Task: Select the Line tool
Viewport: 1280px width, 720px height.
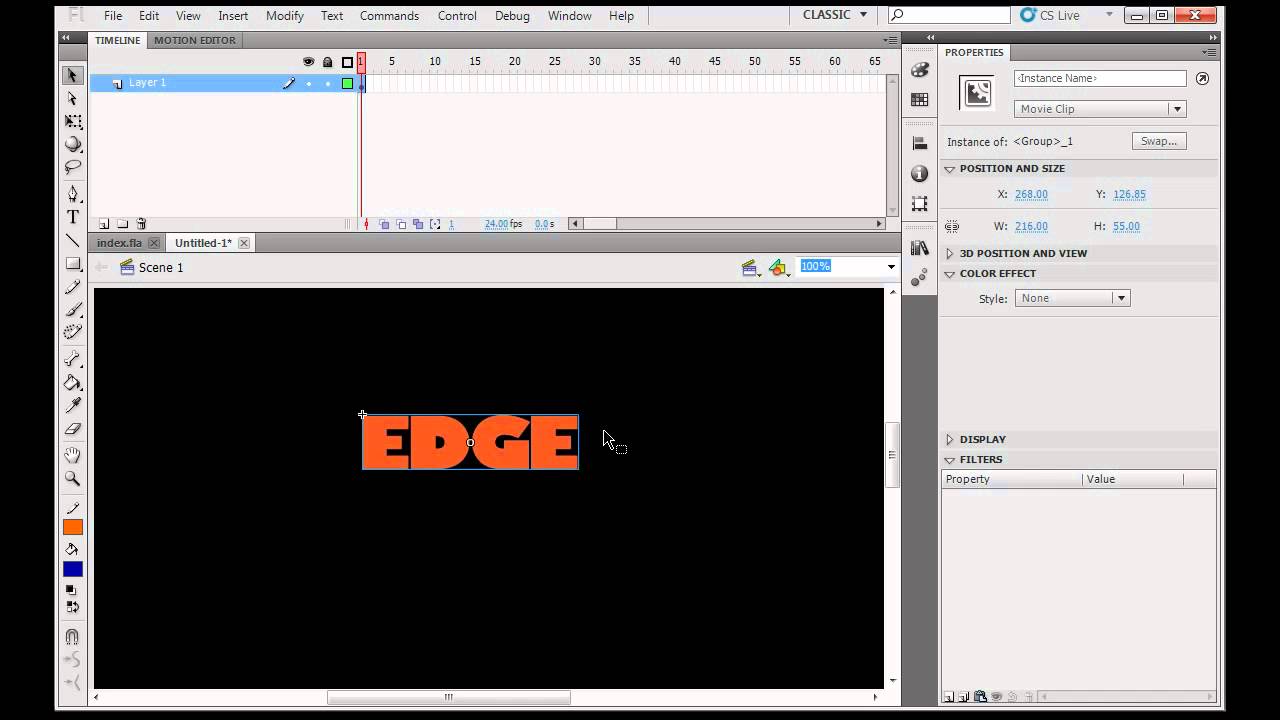Action: pos(73,241)
